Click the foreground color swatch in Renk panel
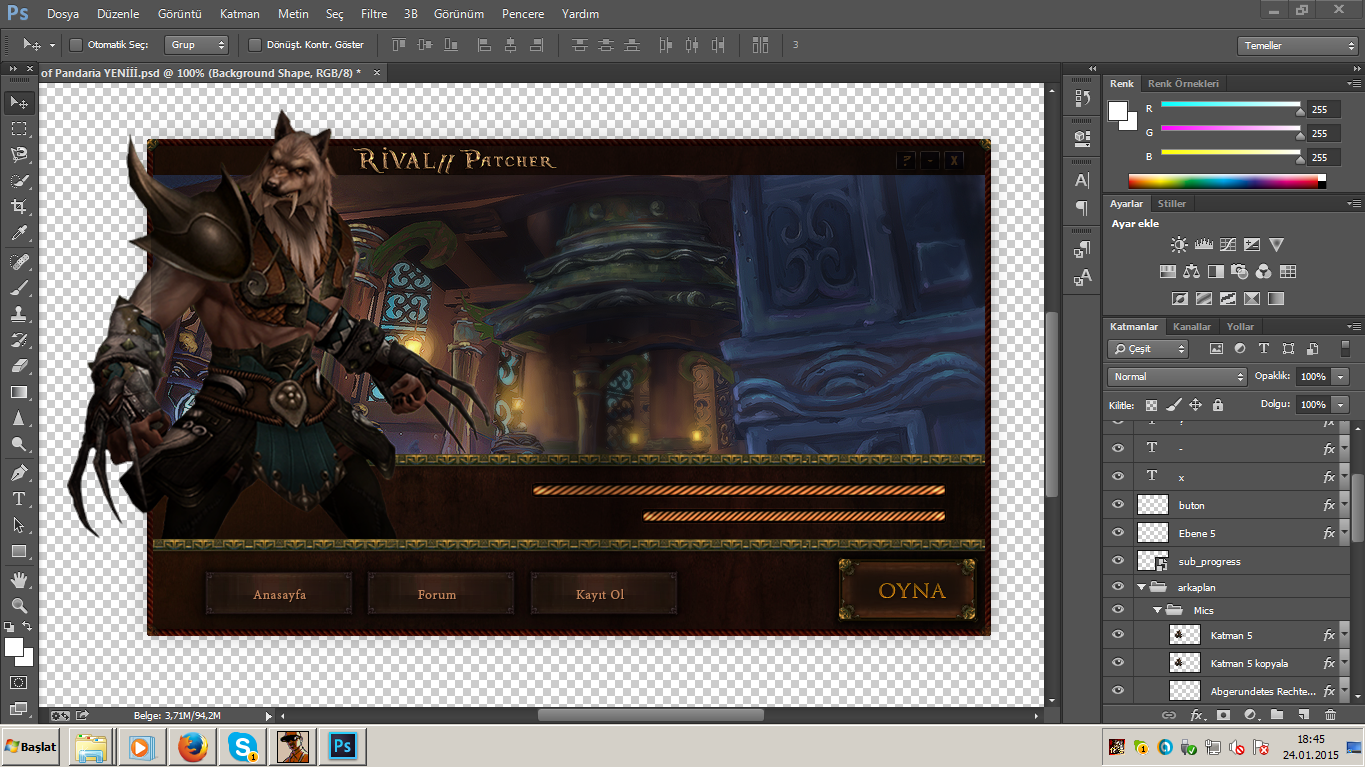This screenshot has height=767, width=1365. [x=1118, y=110]
